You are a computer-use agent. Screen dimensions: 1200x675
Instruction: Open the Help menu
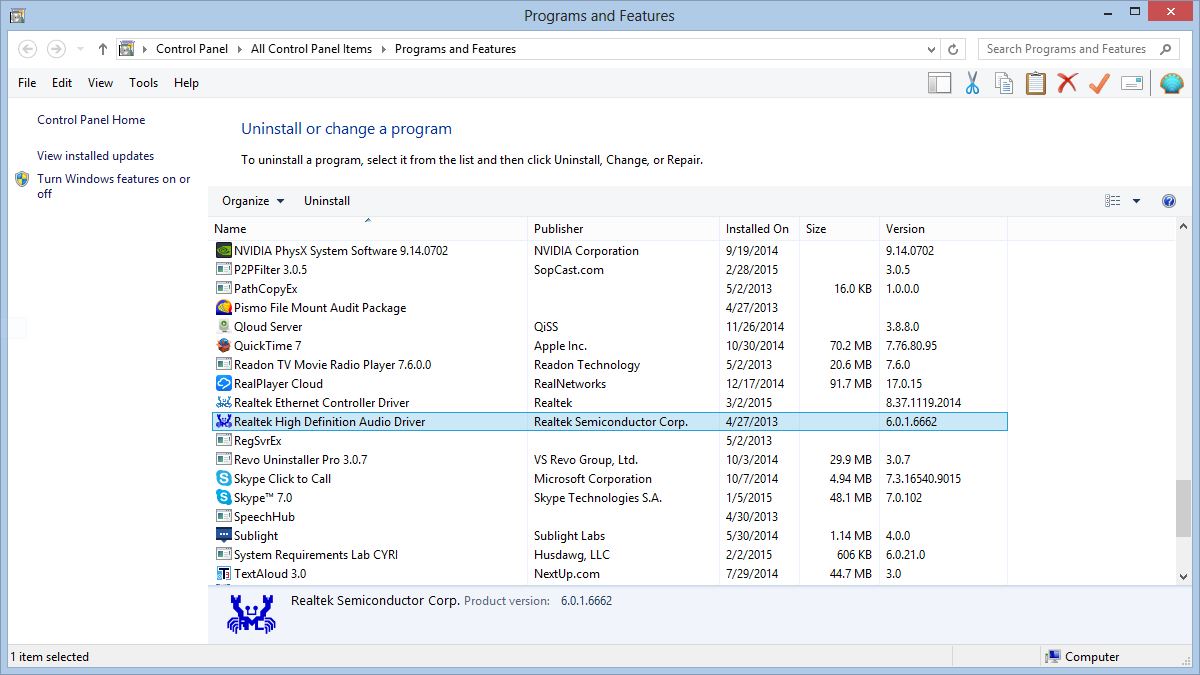pyautogui.click(x=186, y=83)
